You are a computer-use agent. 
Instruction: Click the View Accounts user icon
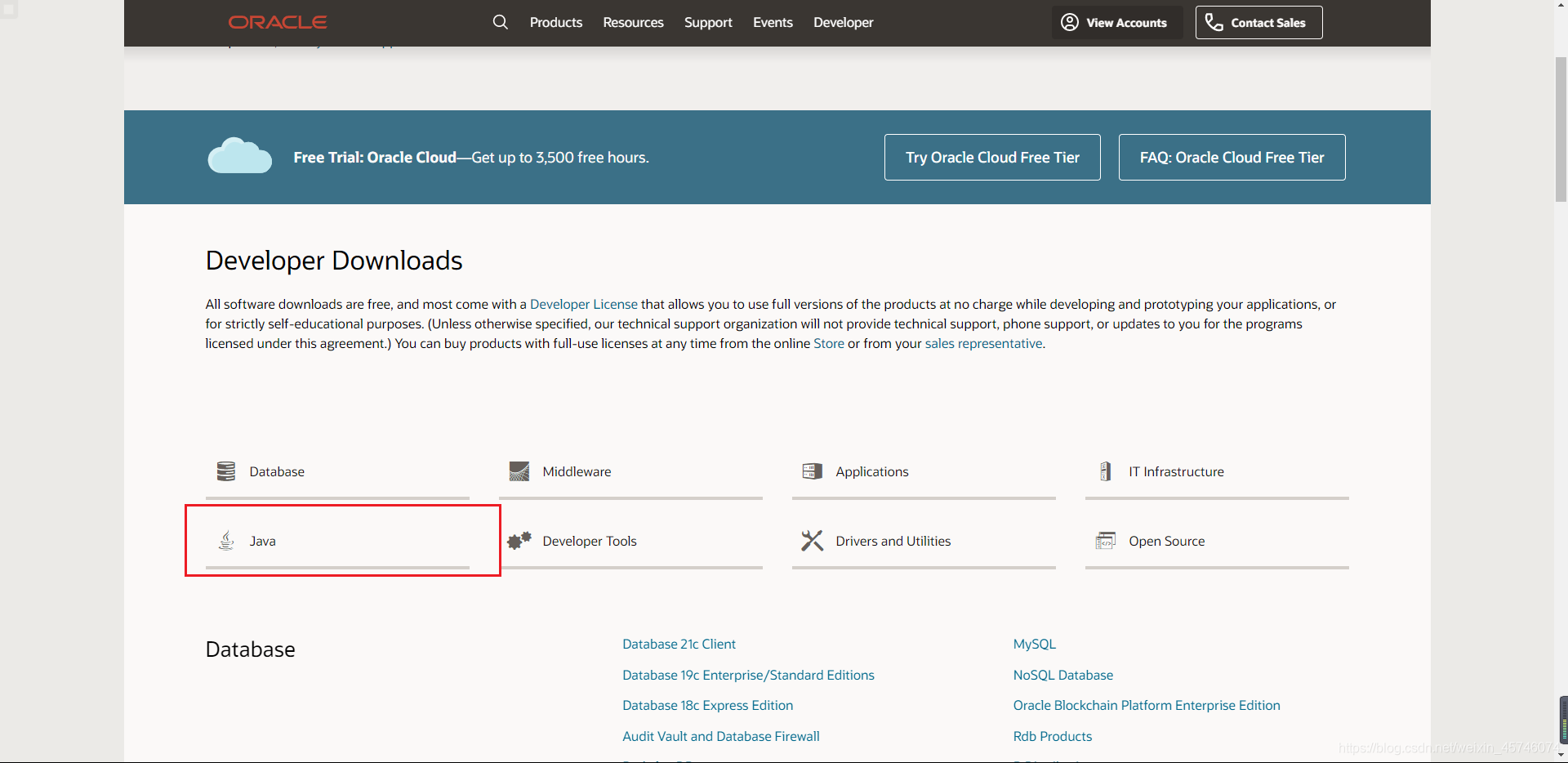tap(1070, 22)
